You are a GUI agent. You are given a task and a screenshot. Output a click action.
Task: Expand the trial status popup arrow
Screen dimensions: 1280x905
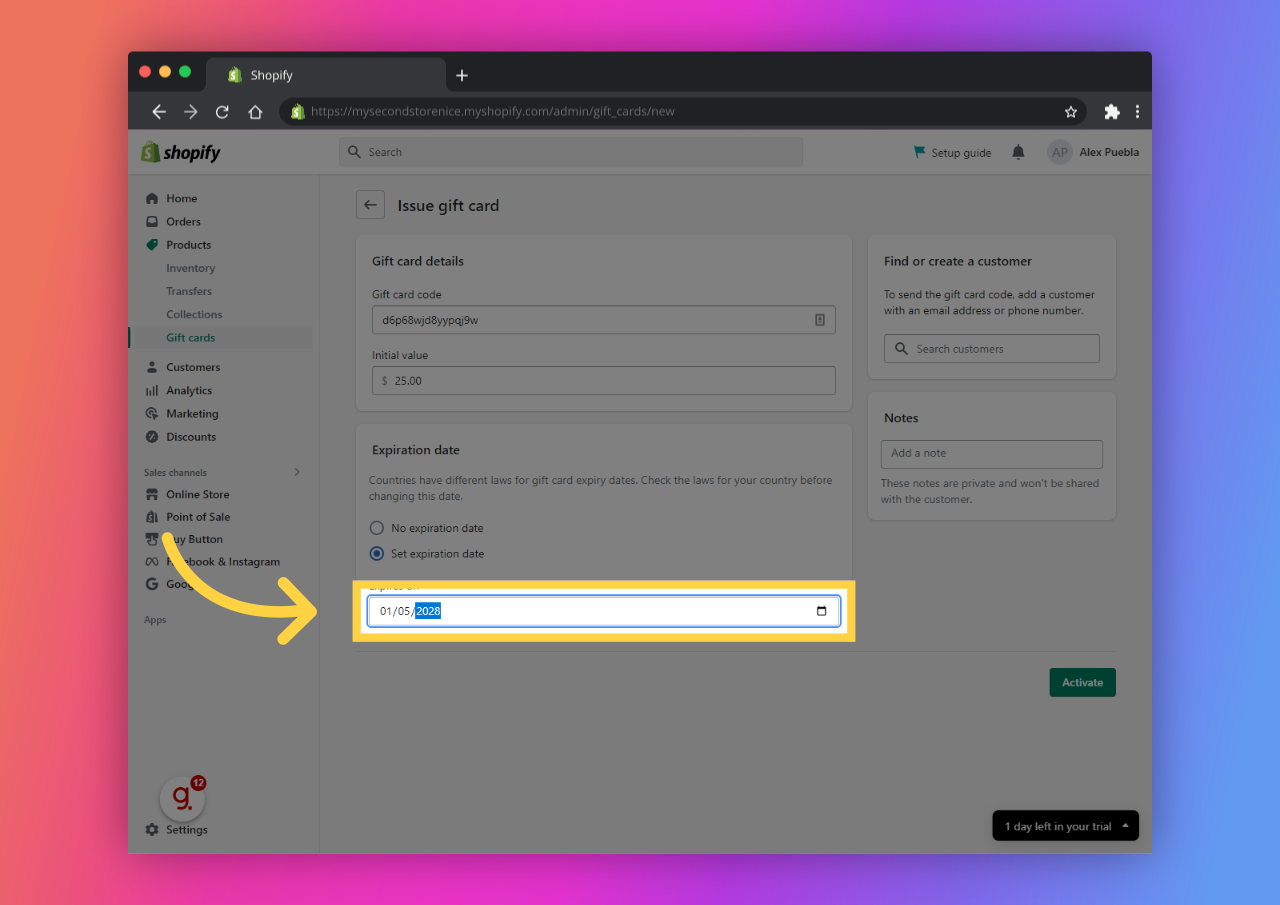[x=1126, y=826]
